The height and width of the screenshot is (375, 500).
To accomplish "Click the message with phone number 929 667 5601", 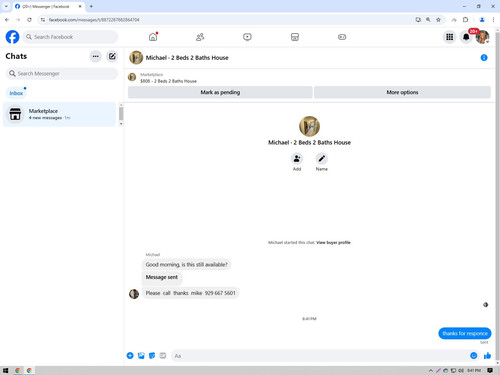I will point(190,293).
